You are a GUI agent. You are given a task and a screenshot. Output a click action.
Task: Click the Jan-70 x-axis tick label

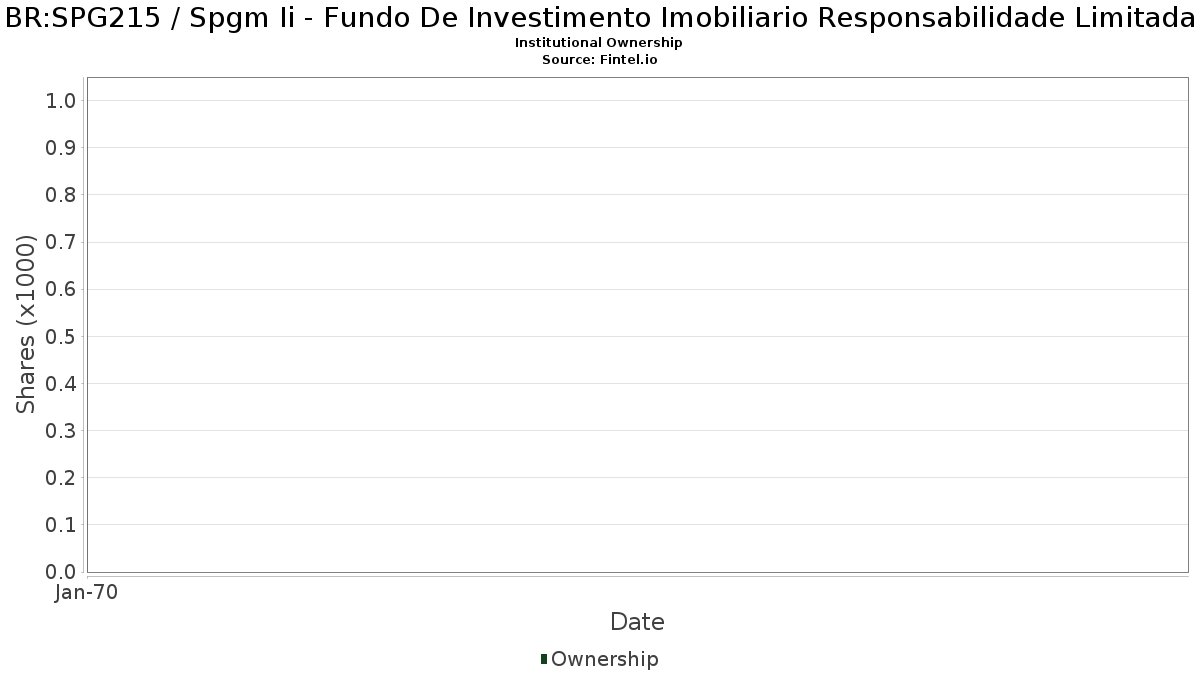tap(87, 593)
